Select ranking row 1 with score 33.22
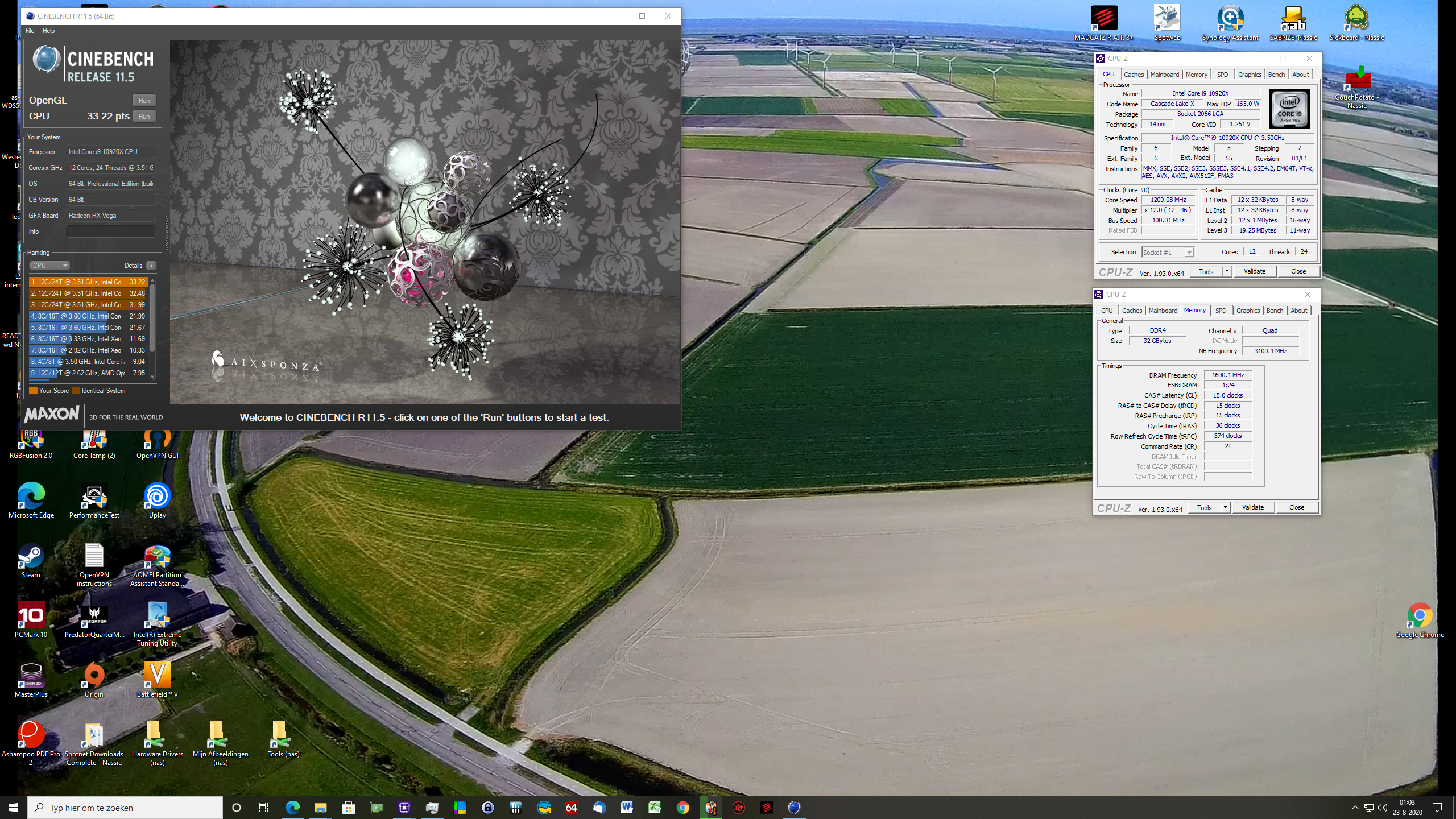 click(x=88, y=282)
